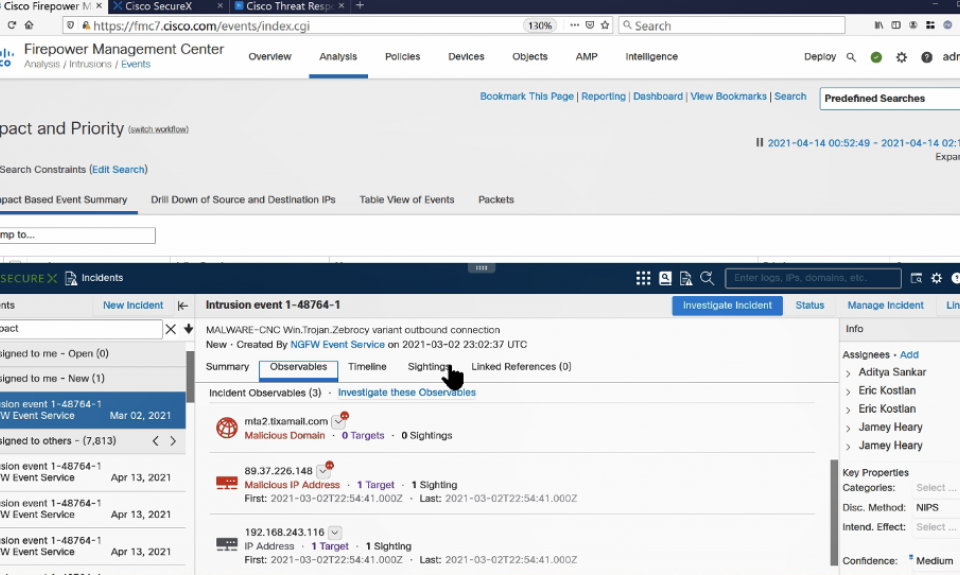The image size is (960, 575).
Task: Click Investigate these Observables link
Action: 407,393
